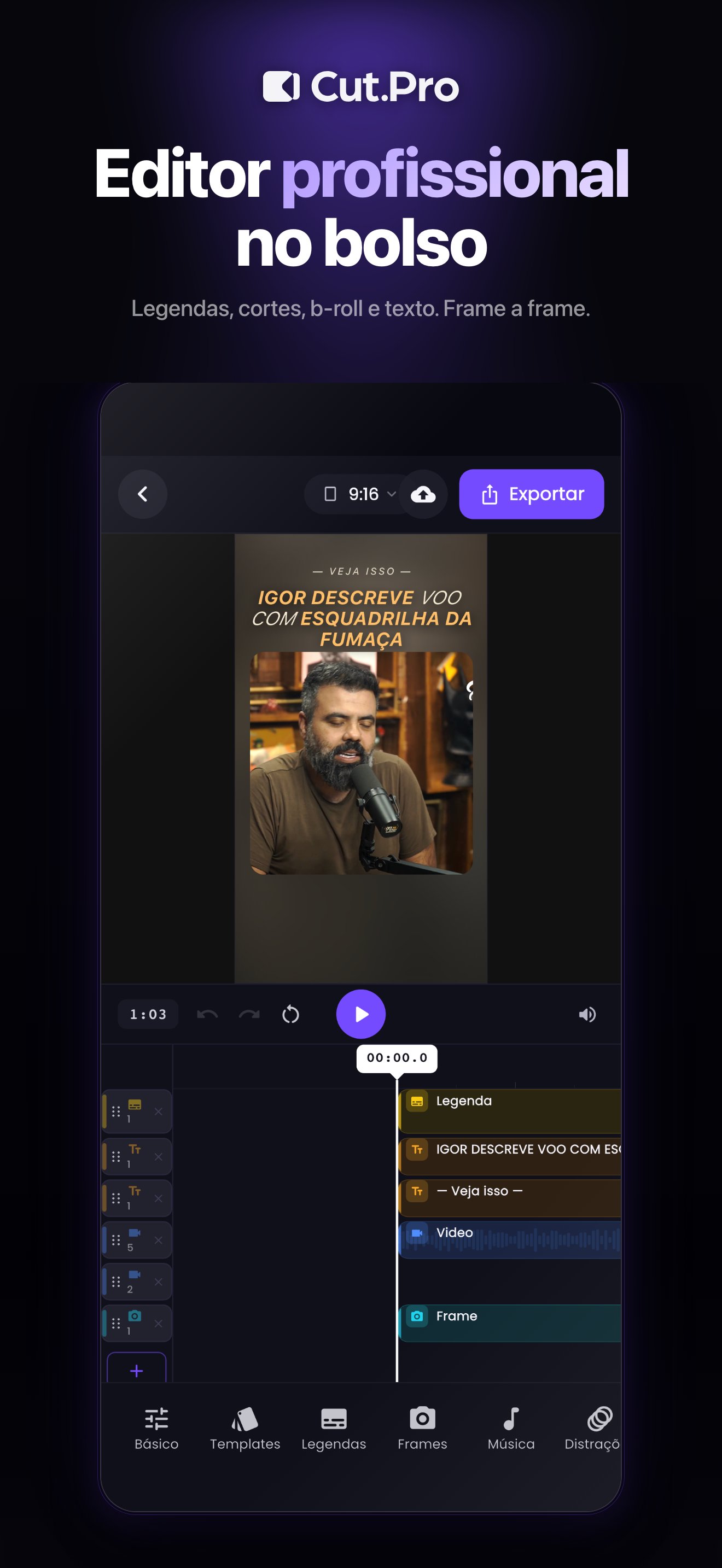
Task: Remove video track 5 with its X
Action: pos(158,1240)
